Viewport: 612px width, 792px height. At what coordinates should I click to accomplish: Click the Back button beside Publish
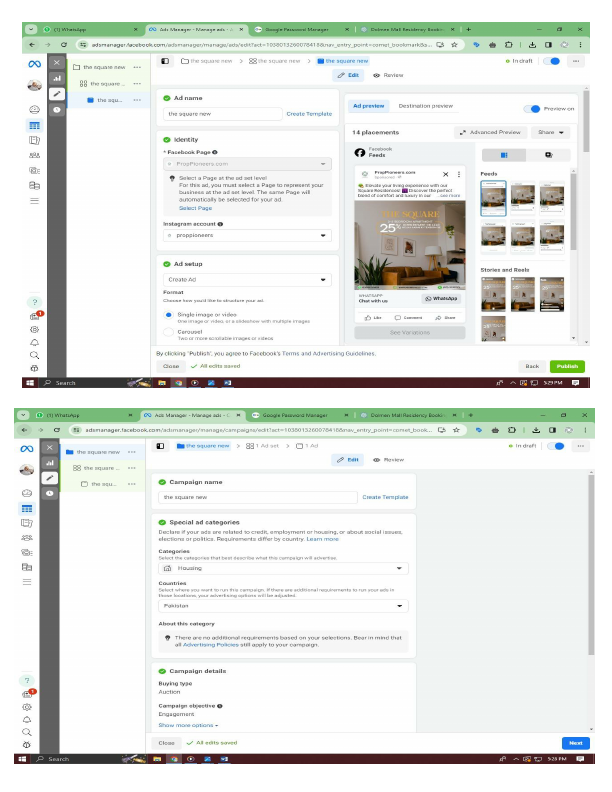pyautogui.click(x=532, y=366)
